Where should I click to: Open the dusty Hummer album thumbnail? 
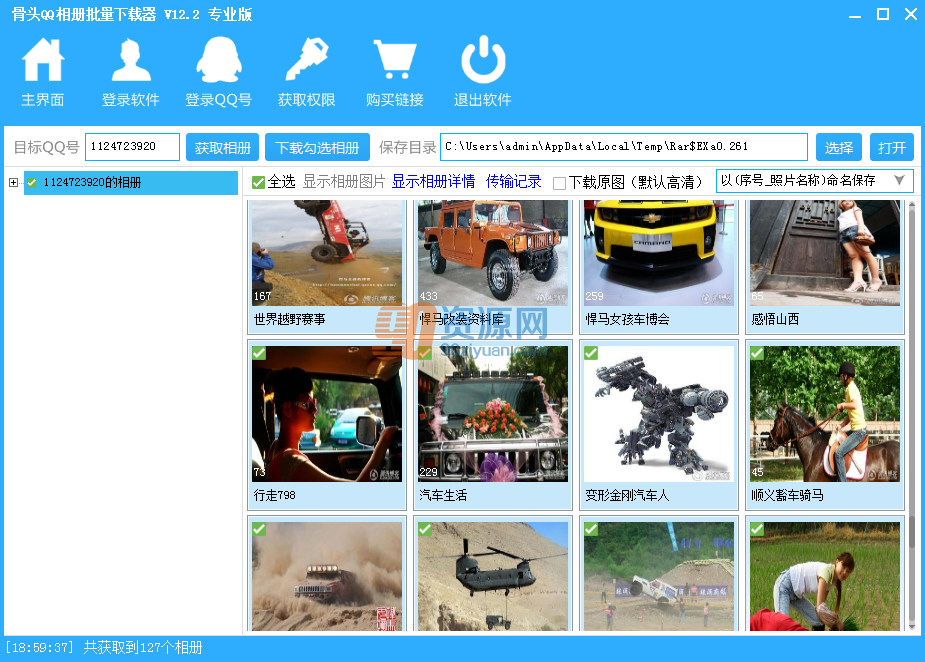[327, 576]
